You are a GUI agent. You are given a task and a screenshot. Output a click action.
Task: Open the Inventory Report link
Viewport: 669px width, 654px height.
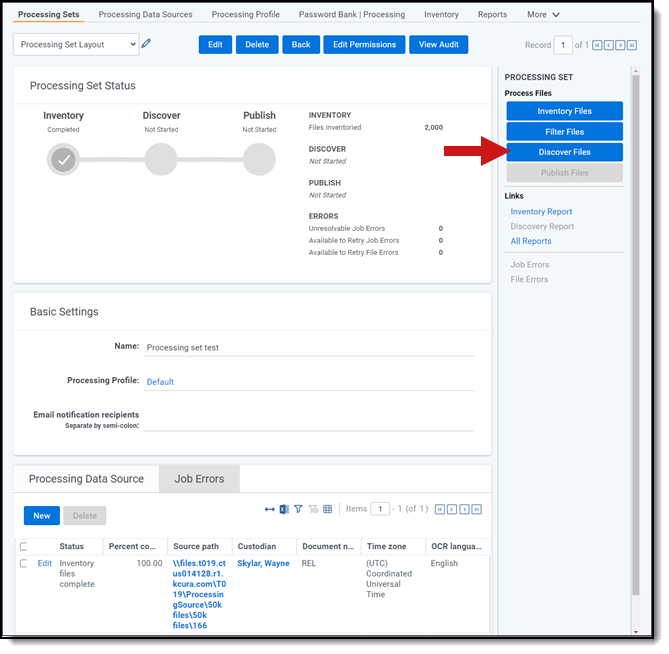pos(541,212)
